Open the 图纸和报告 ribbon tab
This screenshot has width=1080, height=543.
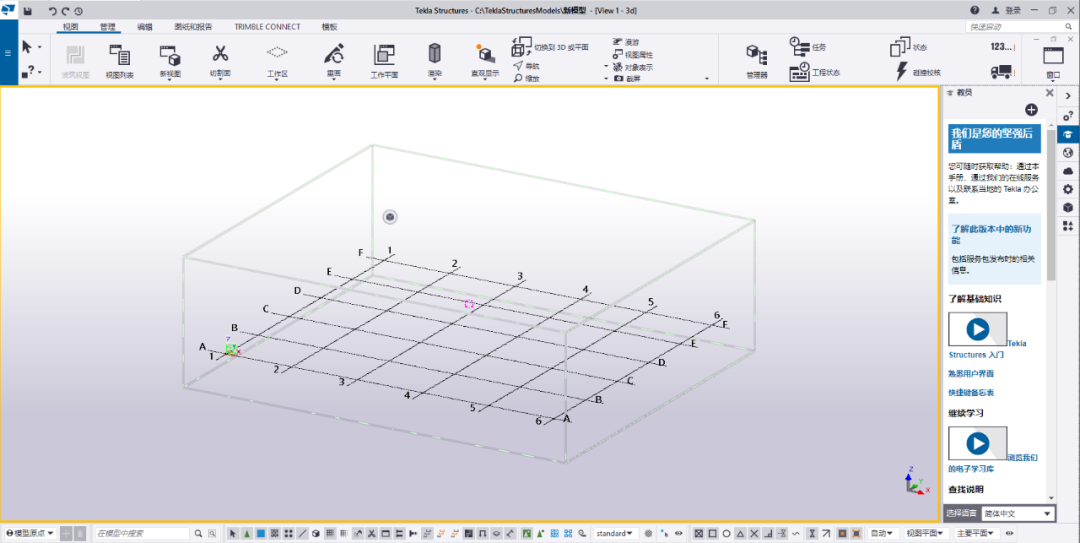(193, 27)
